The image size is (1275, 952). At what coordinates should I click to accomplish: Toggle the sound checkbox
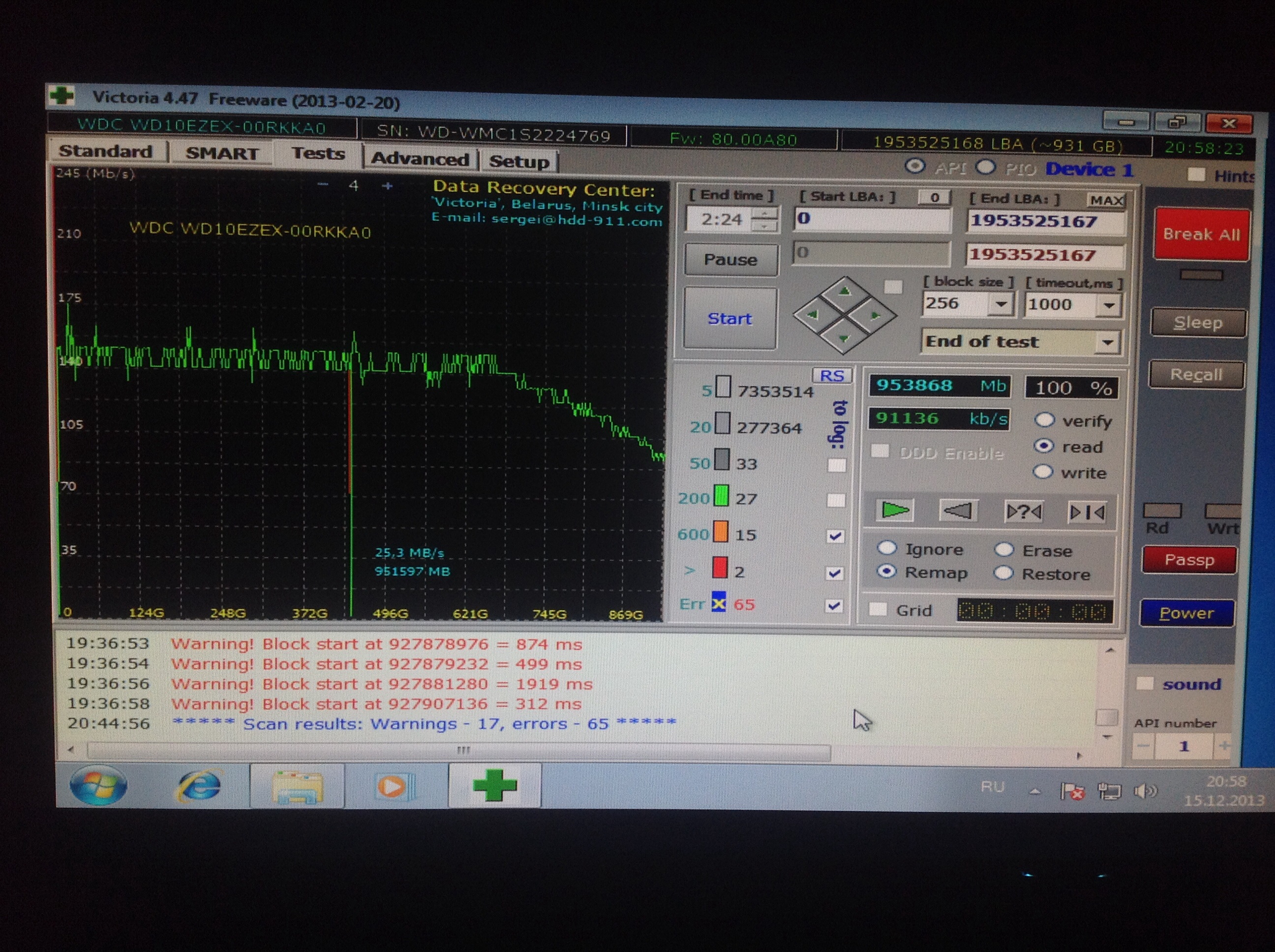(1144, 684)
